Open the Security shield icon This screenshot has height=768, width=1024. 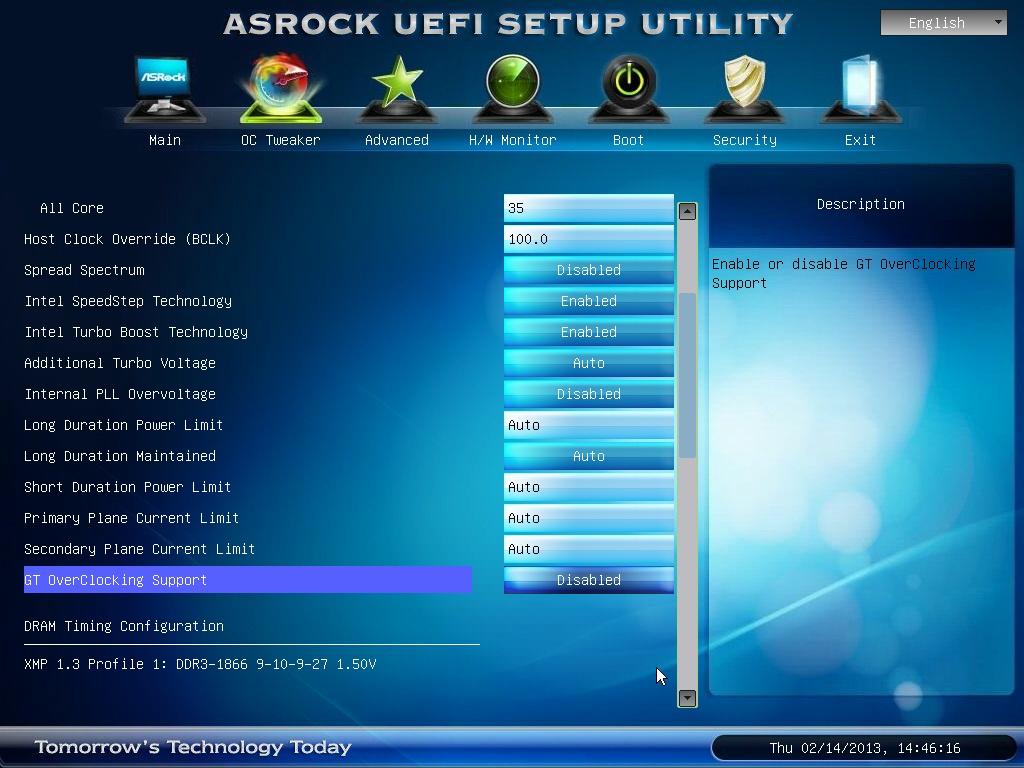coord(744,88)
